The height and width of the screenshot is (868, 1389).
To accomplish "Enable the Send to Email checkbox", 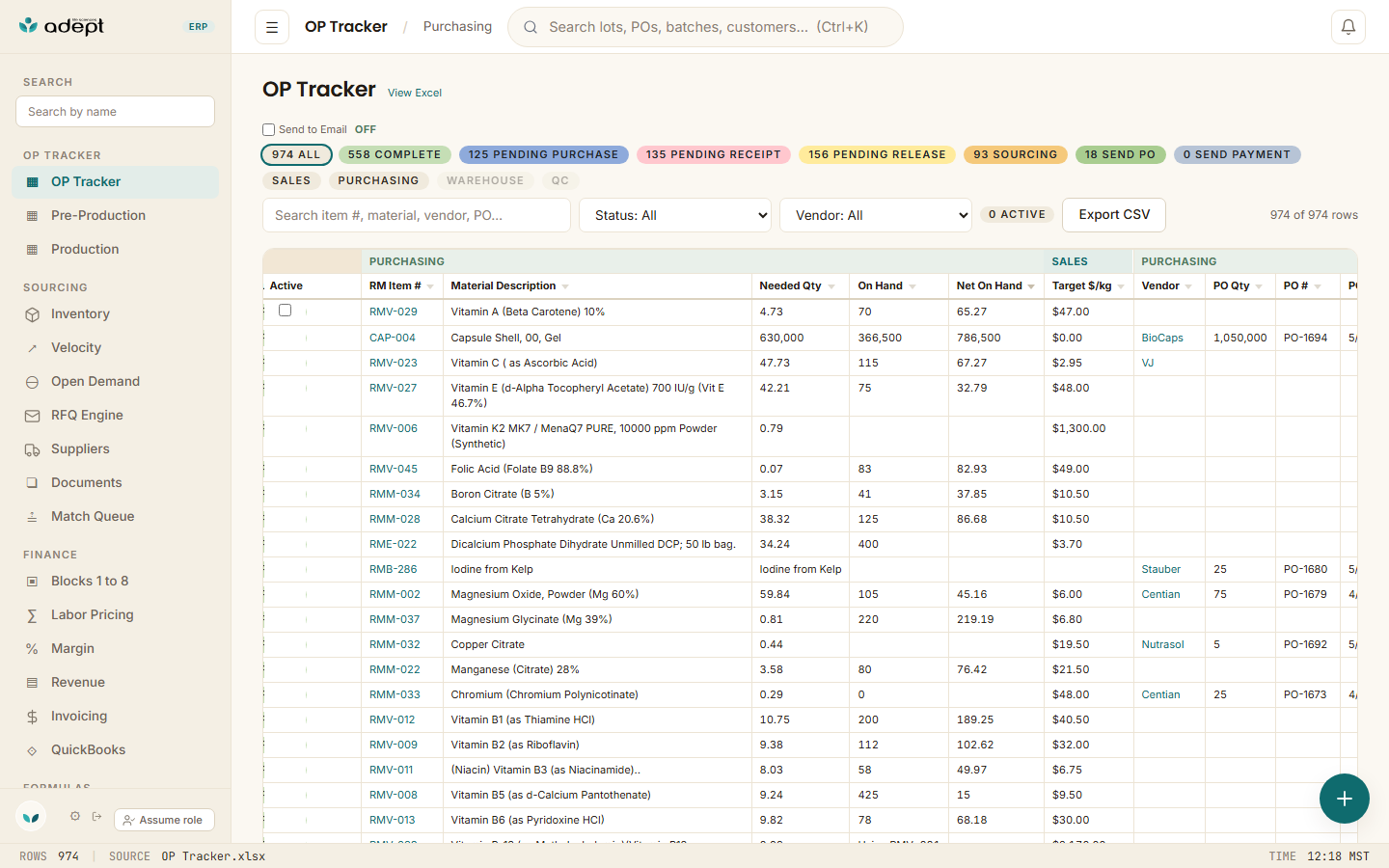I will [x=269, y=129].
